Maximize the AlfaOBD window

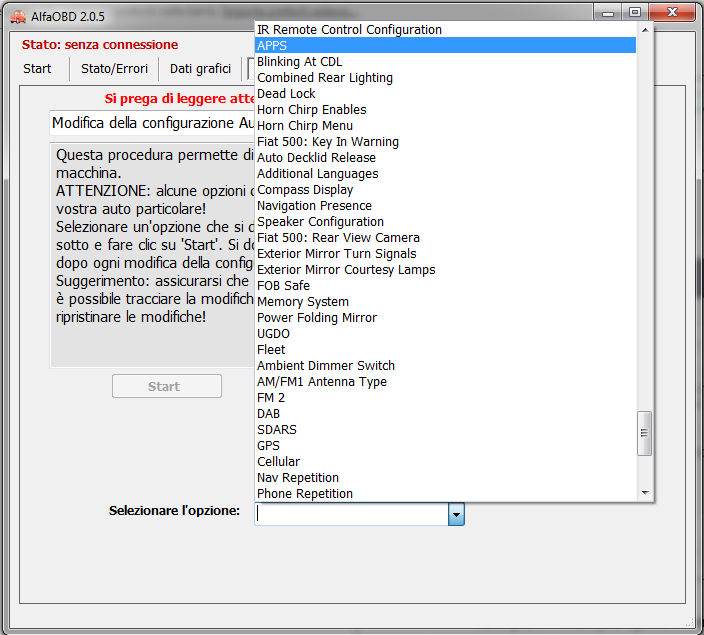point(635,13)
